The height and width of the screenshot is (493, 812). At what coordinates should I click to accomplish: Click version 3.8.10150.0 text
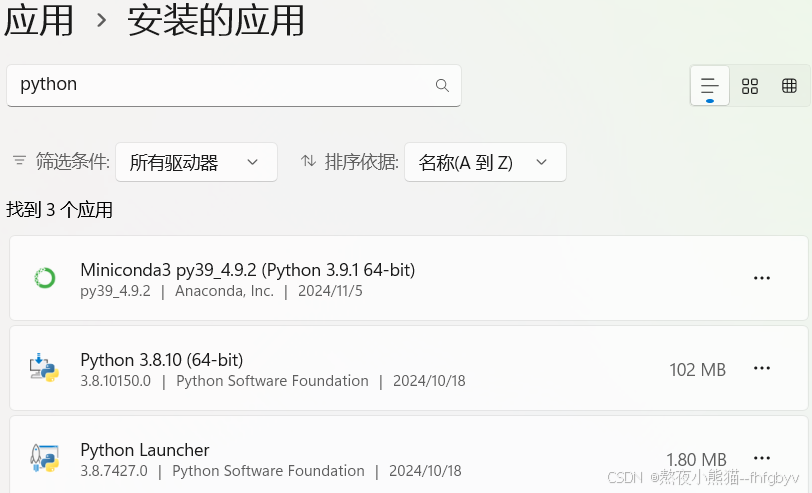[x=115, y=381]
